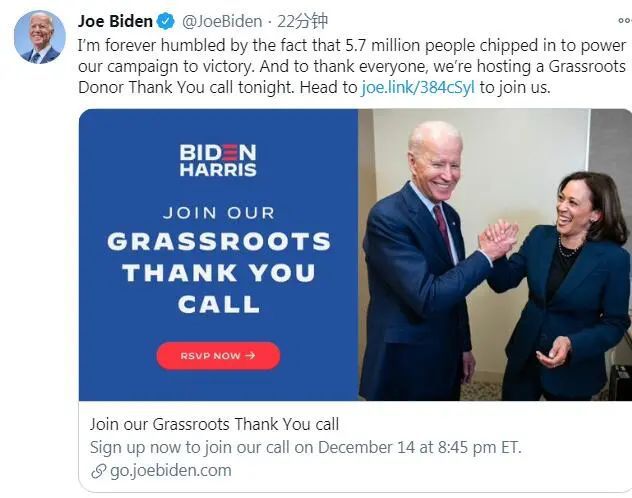Click the arrow in RSVP NOW button
The width and height of the screenshot is (632, 498).
point(250,355)
